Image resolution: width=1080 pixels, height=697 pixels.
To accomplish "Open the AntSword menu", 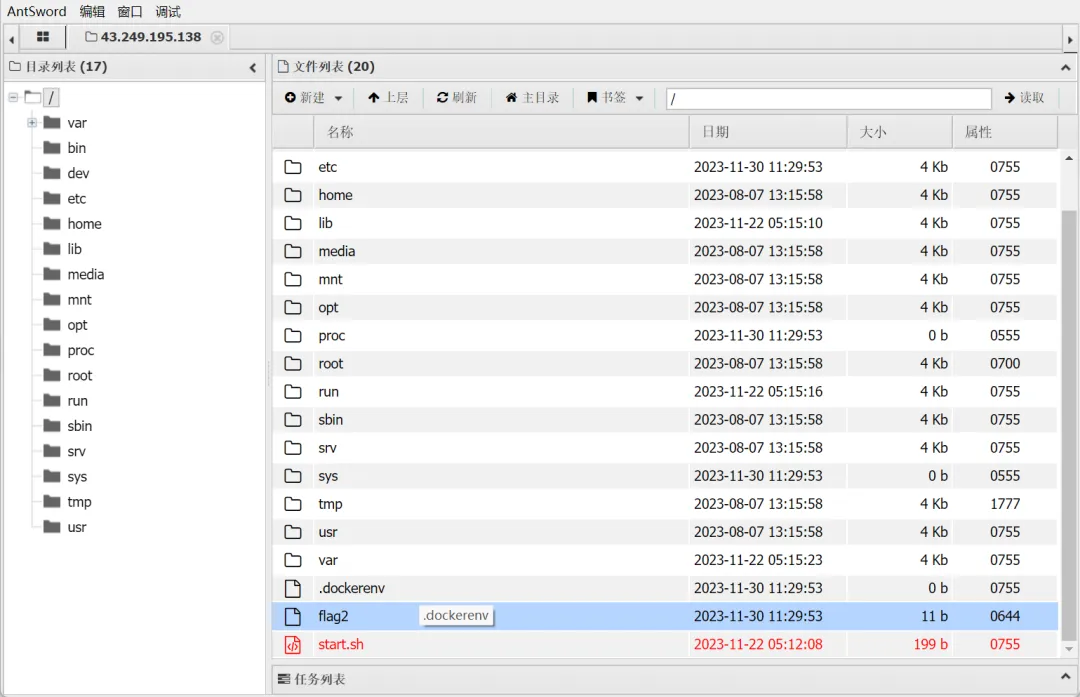I will tap(37, 12).
